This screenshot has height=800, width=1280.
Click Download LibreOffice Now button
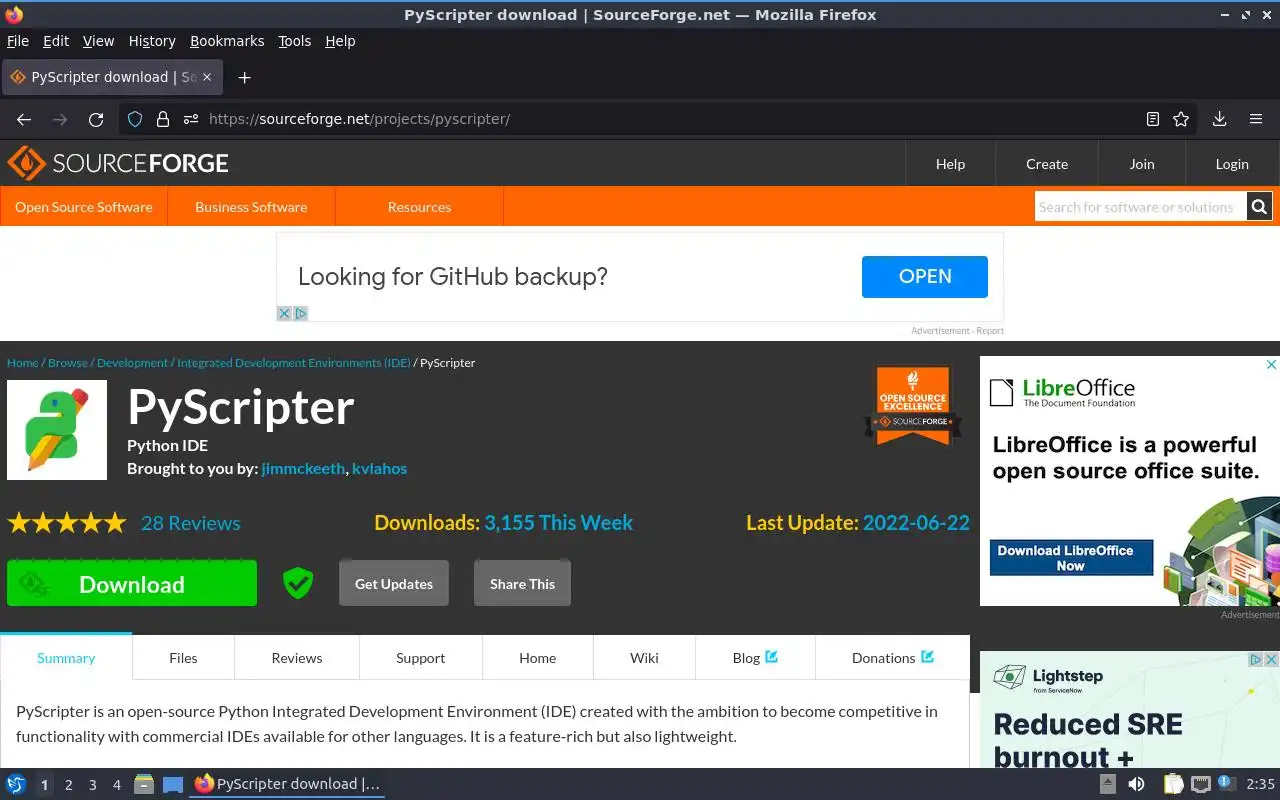1071,558
